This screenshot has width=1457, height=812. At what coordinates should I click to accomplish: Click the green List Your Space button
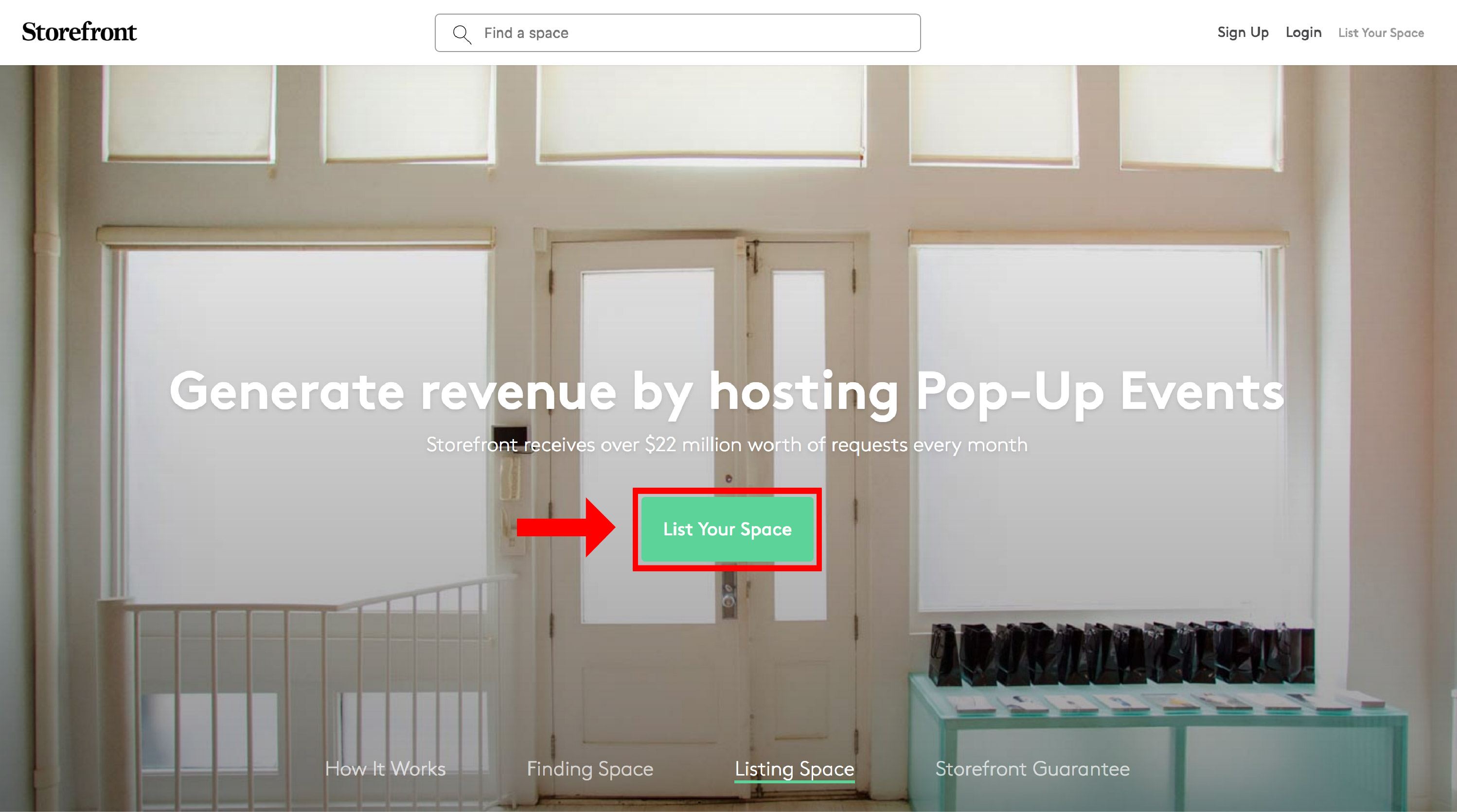click(728, 530)
